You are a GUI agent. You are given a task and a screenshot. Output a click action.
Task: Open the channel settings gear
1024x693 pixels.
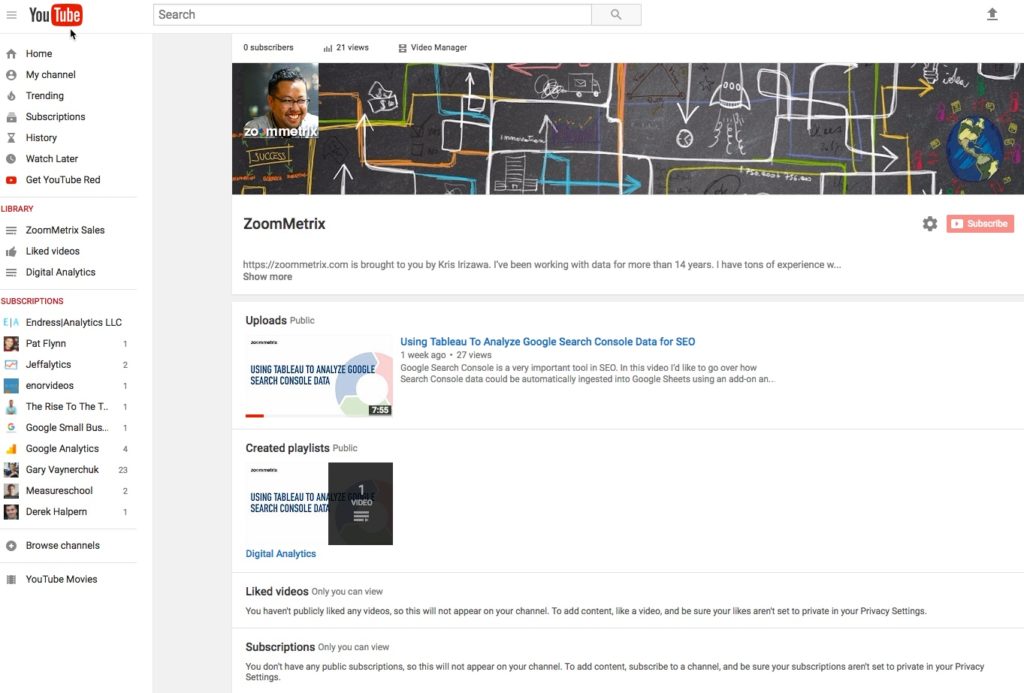(930, 223)
